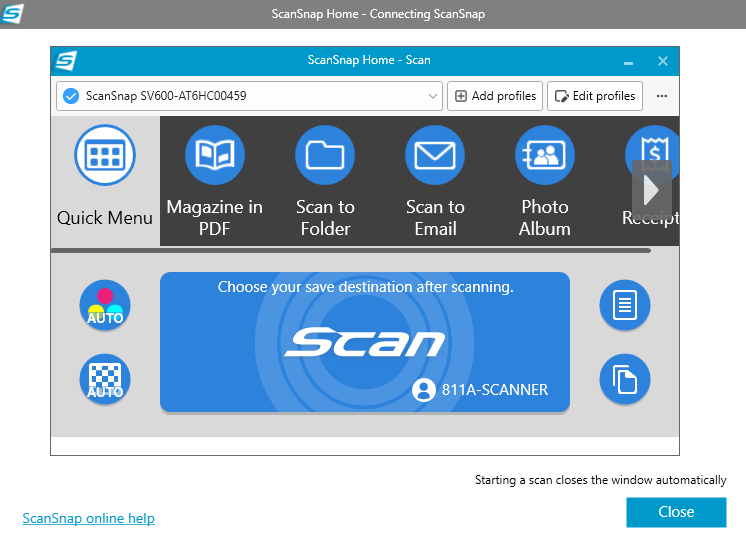Screen dimensions: 746x546
Task: Toggle the auto color mode setting
Action: (x=105, y=305)
